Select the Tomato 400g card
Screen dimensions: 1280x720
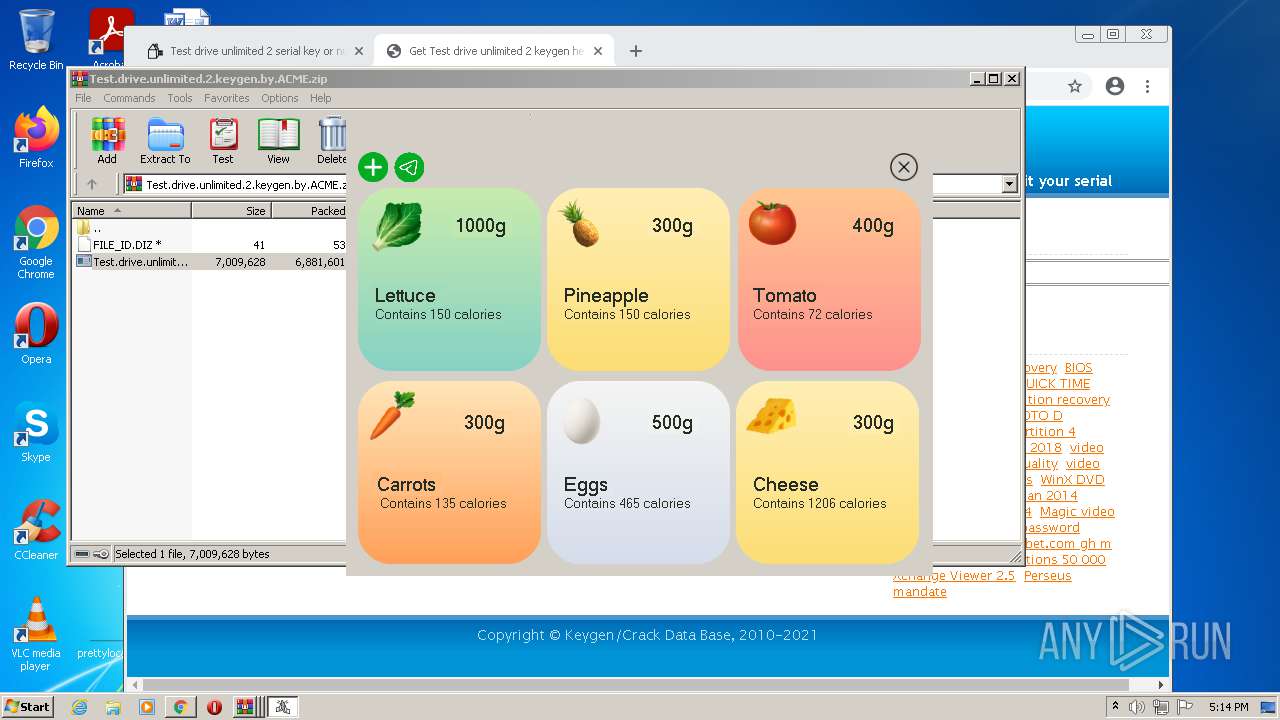point(829,279)
